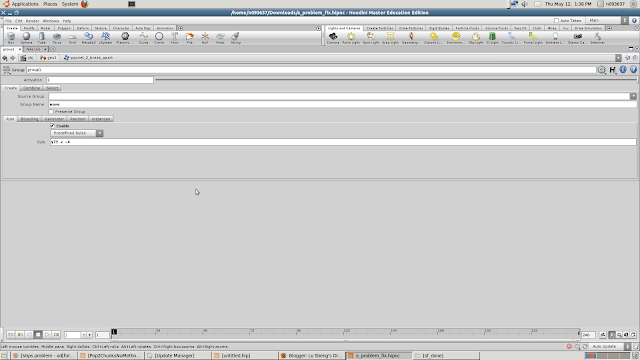Open the Main takes dropdown
The height and width of the screenshot is (360, 640).
[607, 20]
